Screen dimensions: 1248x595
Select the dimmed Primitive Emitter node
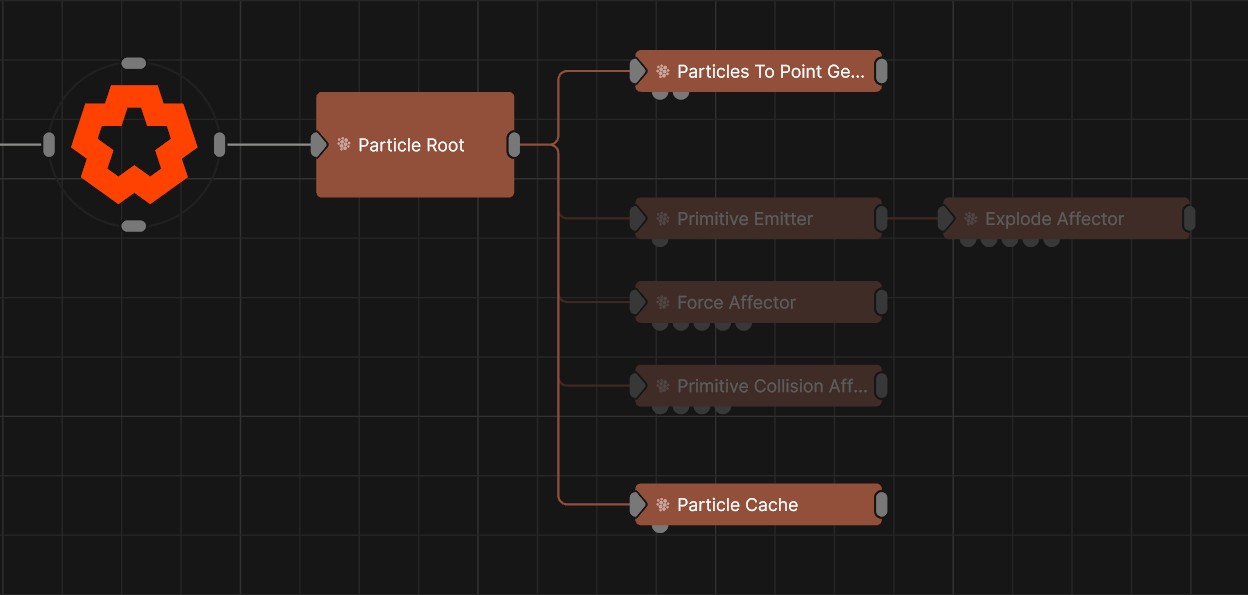click(x=760, y=219)
